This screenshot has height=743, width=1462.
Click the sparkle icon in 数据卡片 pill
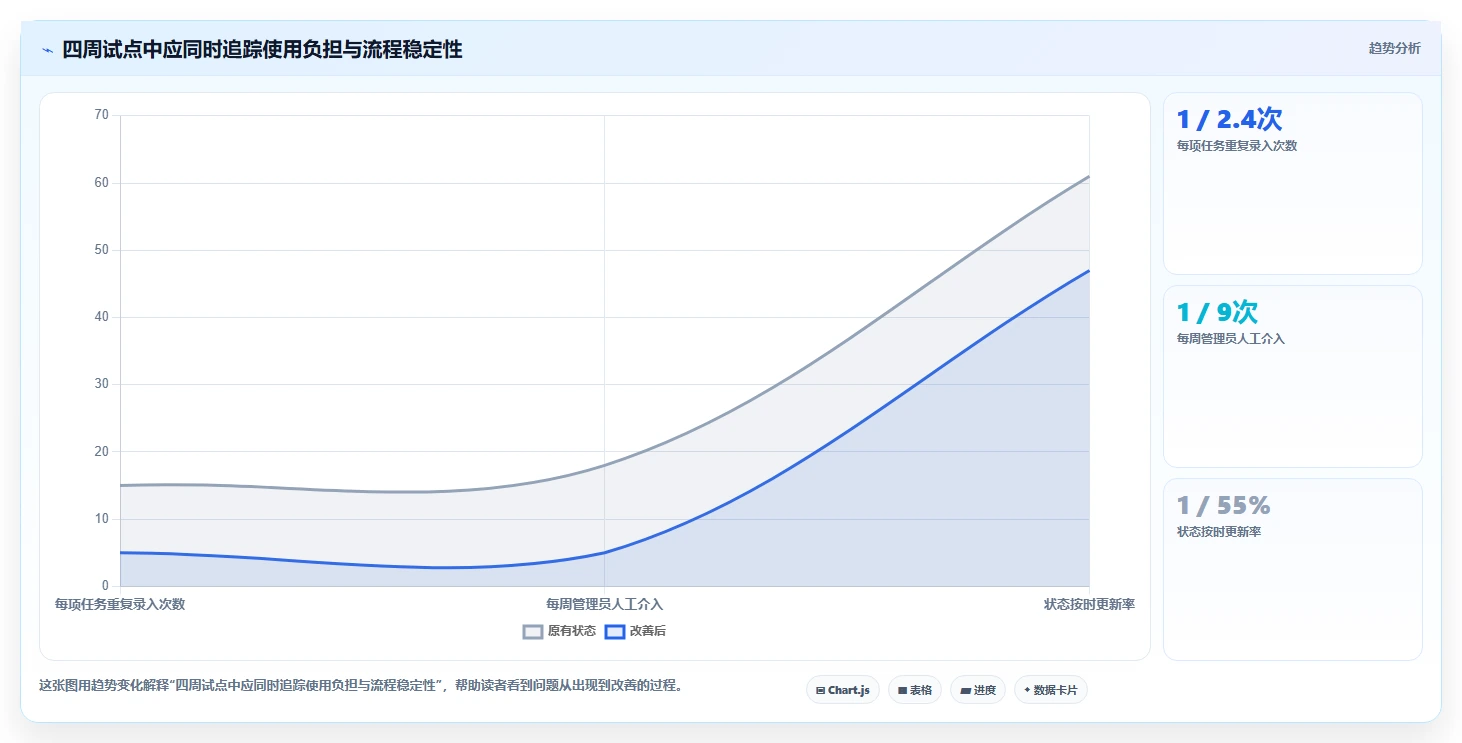(x=1027, y=690)
